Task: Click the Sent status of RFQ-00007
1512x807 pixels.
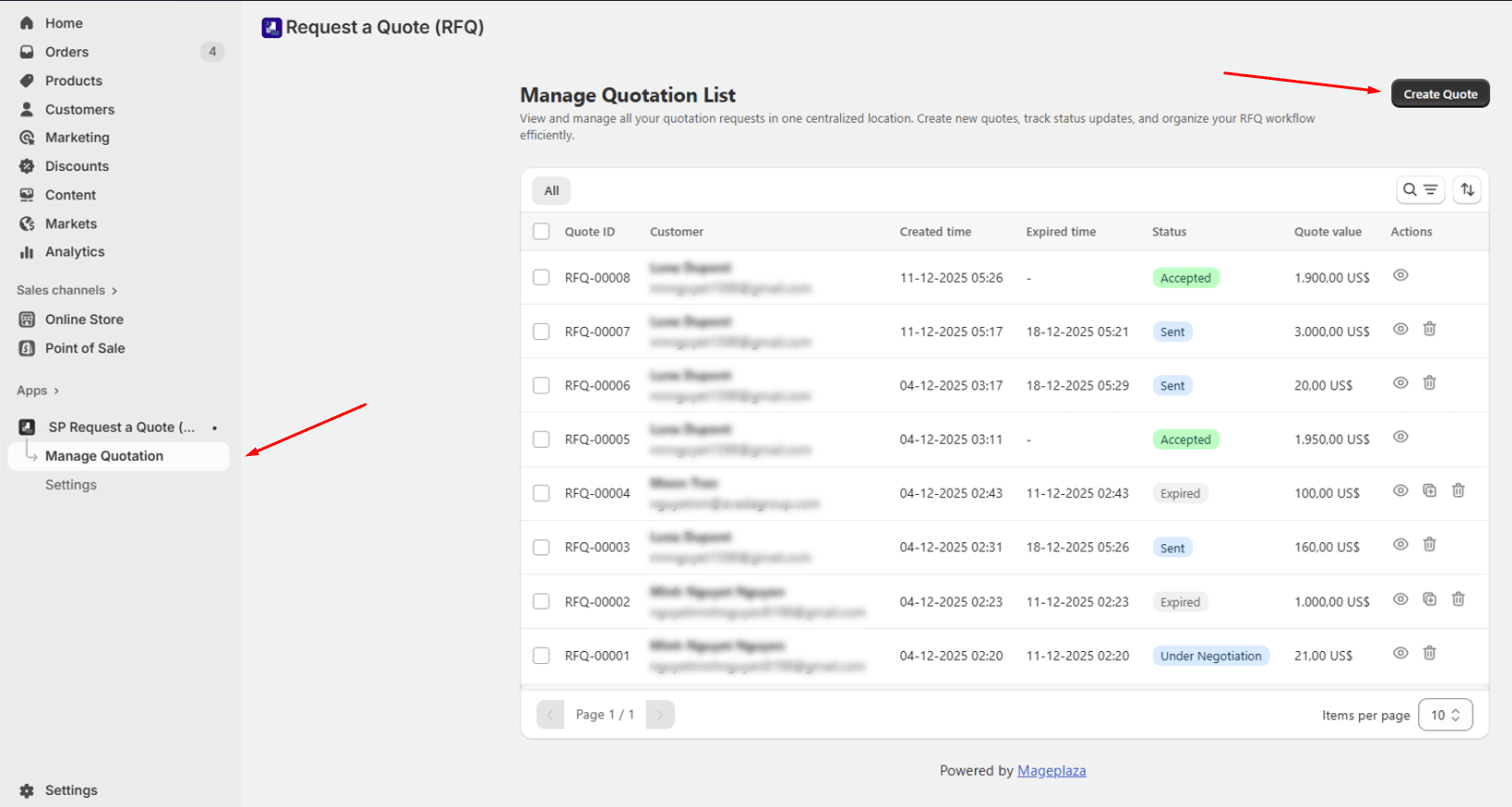Action: tap(1172, 332)
